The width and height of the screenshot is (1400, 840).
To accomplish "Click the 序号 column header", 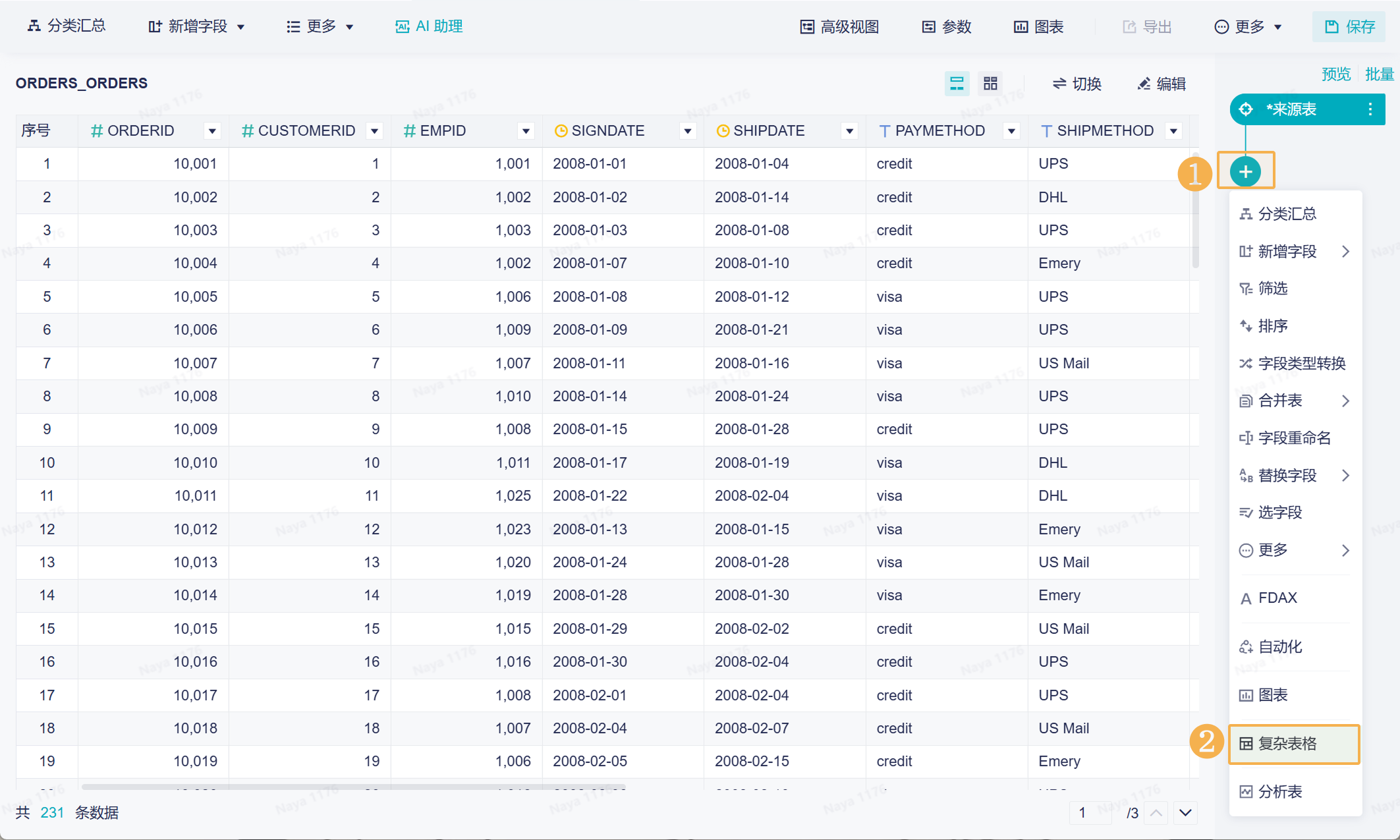I will point(47,130).
